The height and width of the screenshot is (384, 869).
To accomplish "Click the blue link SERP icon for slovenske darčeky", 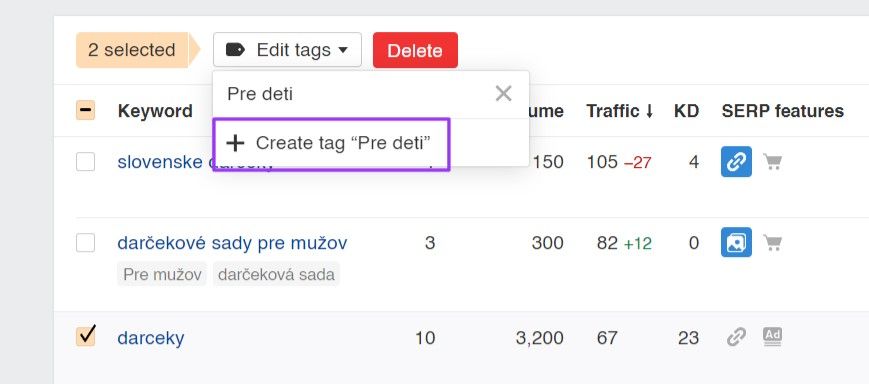I will pos(736,161).
